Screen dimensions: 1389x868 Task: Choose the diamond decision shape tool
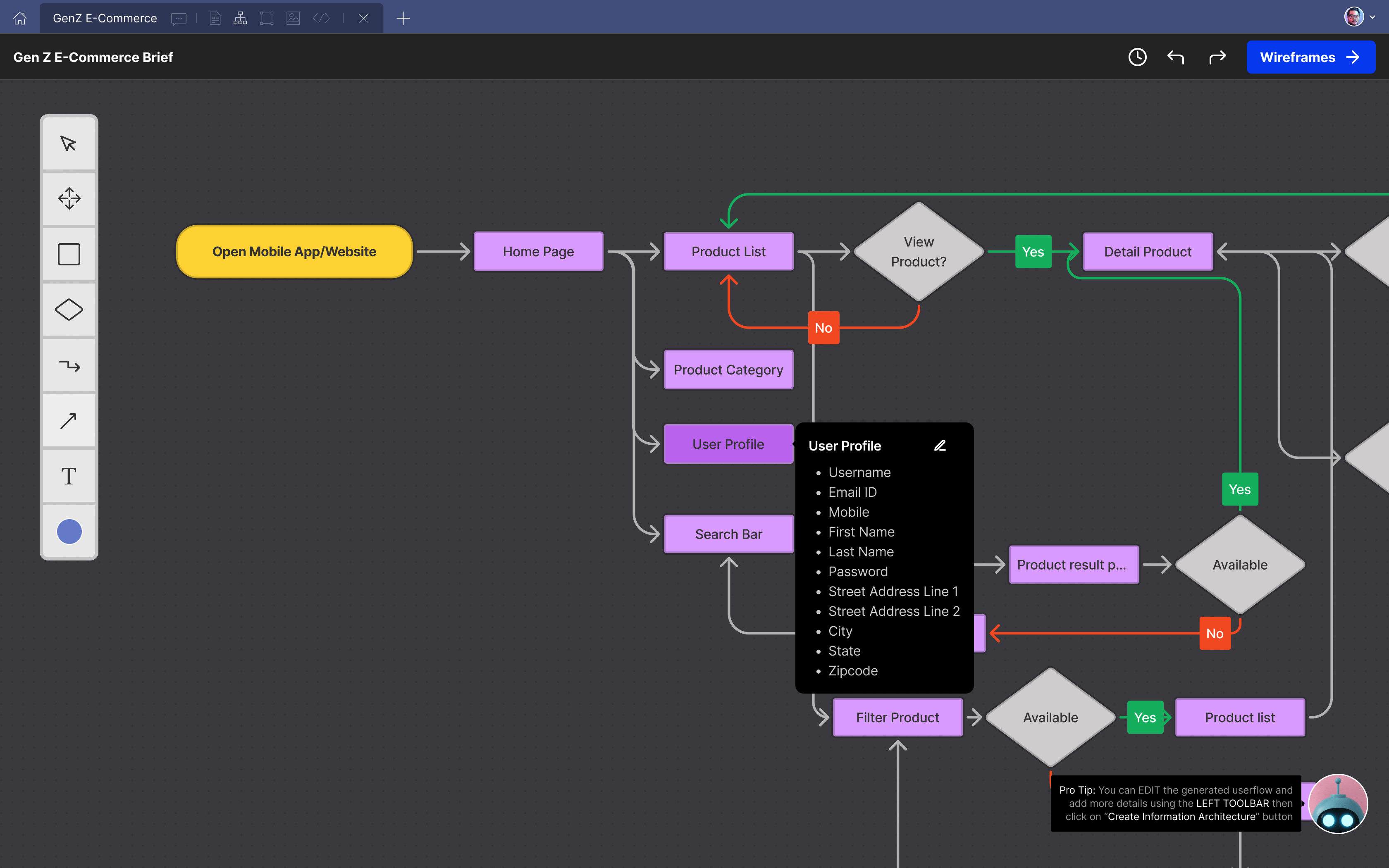coord(69,310)
